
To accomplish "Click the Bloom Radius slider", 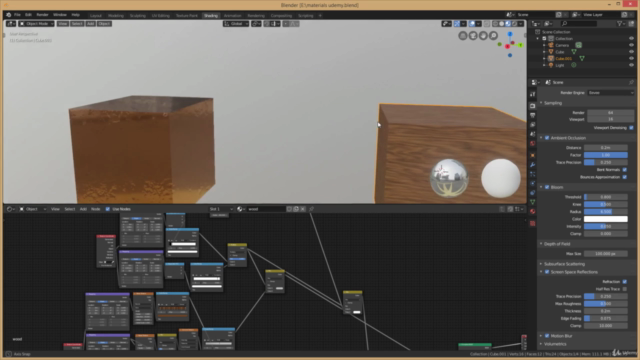I will (606, 212).
